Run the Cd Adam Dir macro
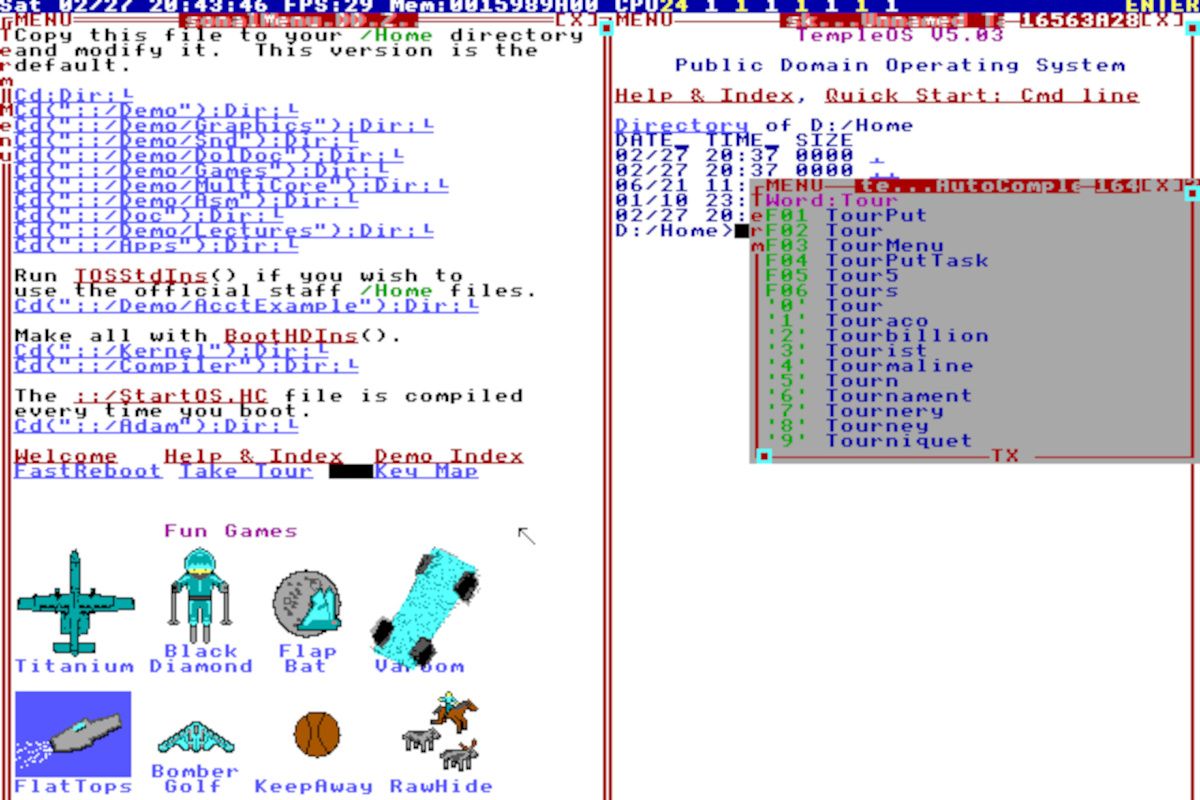This screenshot has height=800, width=1200. [x=156, y=426]
